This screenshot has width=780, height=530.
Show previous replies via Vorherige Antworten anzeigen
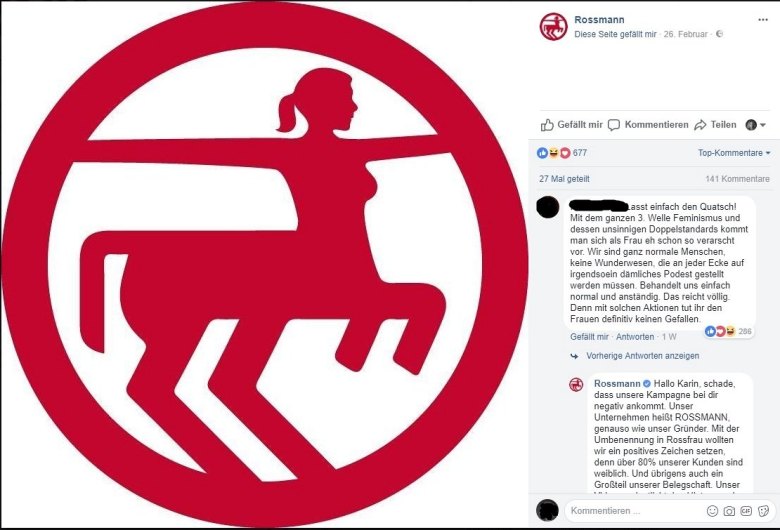click(642, 356)
